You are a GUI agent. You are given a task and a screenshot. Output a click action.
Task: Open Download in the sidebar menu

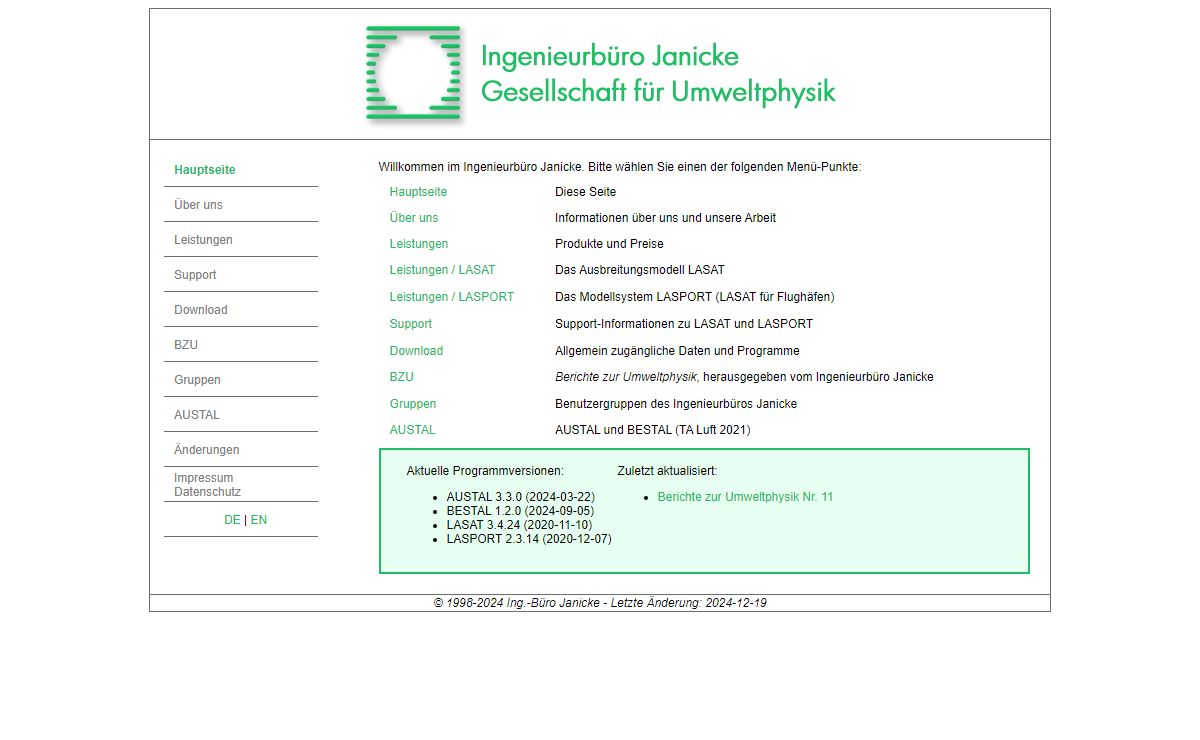(201, 310)
